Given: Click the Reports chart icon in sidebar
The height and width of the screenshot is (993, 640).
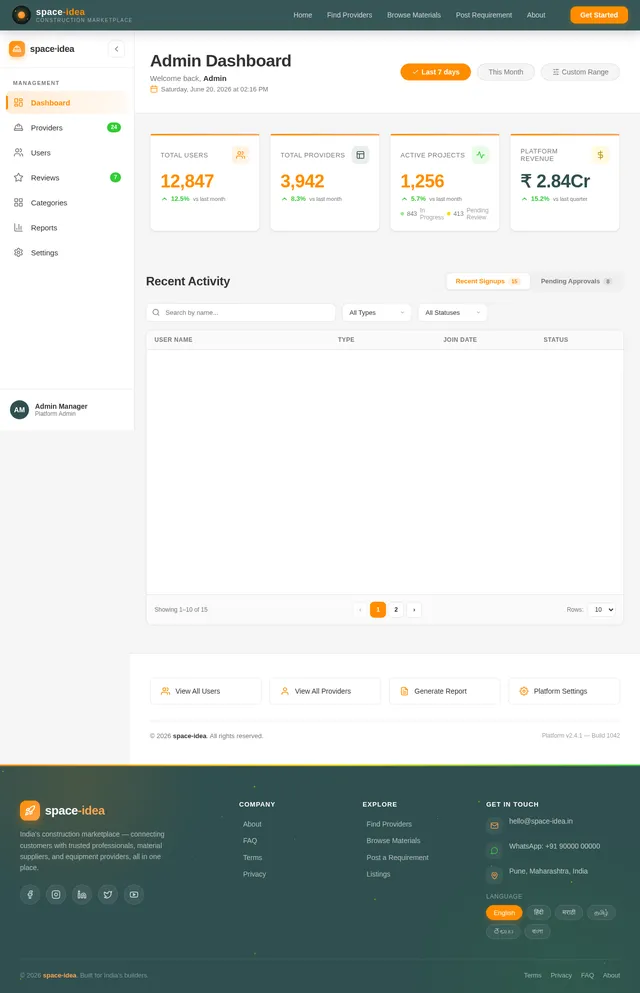Looking at the screenshot, I should (18, 227).
